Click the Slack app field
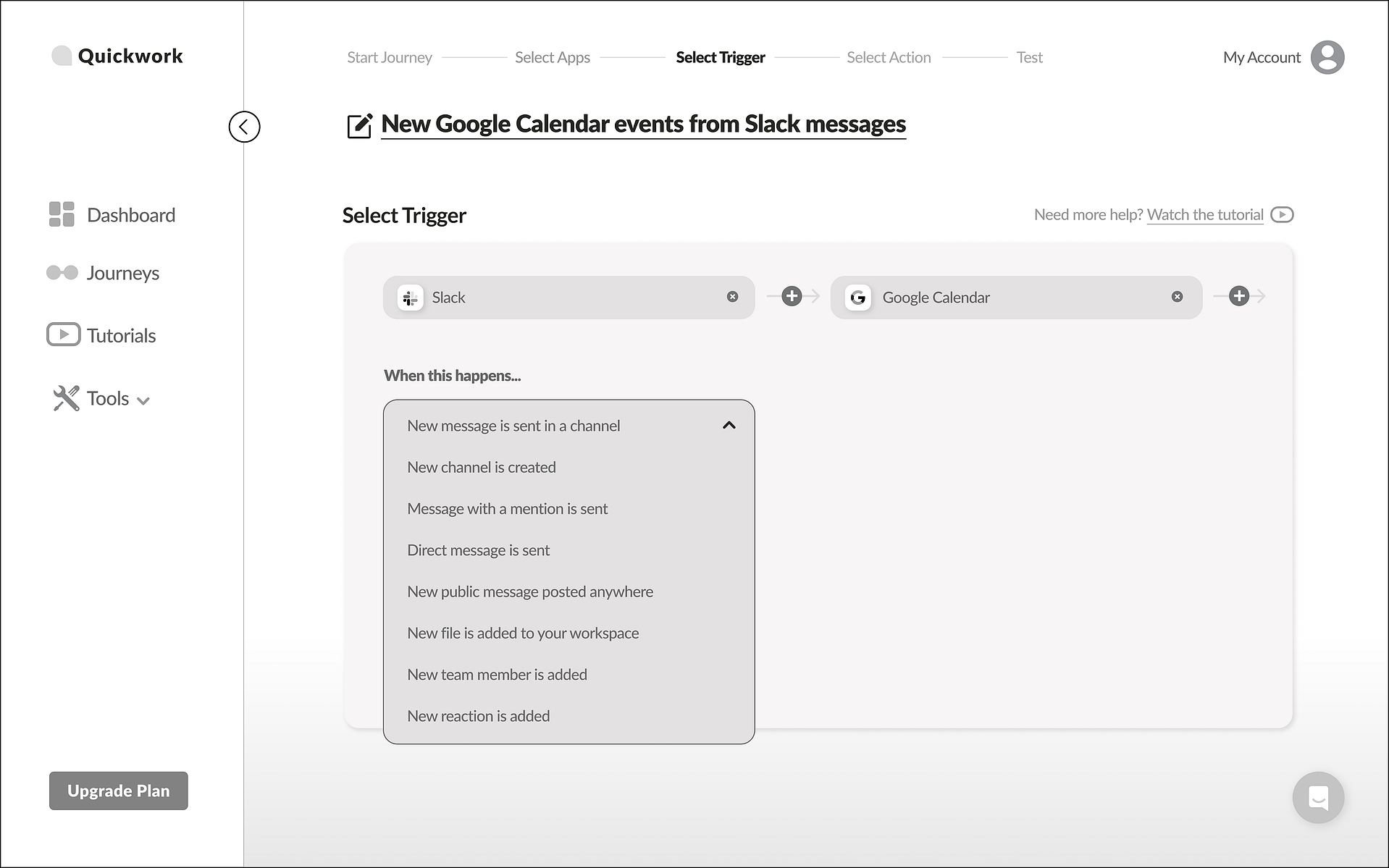This screenshot has height=868, width=1389. point(569,298)
